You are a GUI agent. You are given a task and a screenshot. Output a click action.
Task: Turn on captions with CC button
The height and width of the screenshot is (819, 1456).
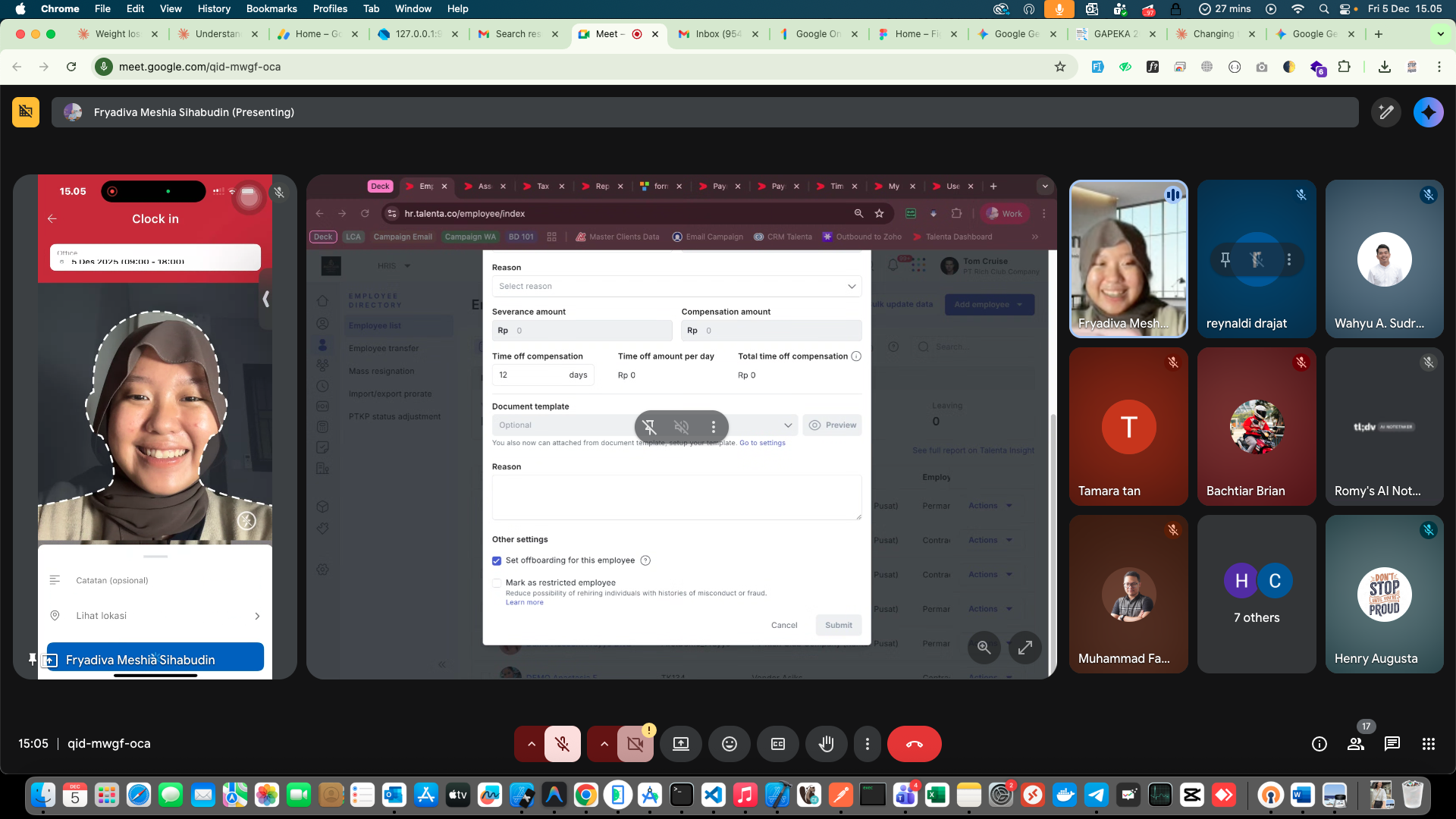pyautogui.click(x=777, y=744)
